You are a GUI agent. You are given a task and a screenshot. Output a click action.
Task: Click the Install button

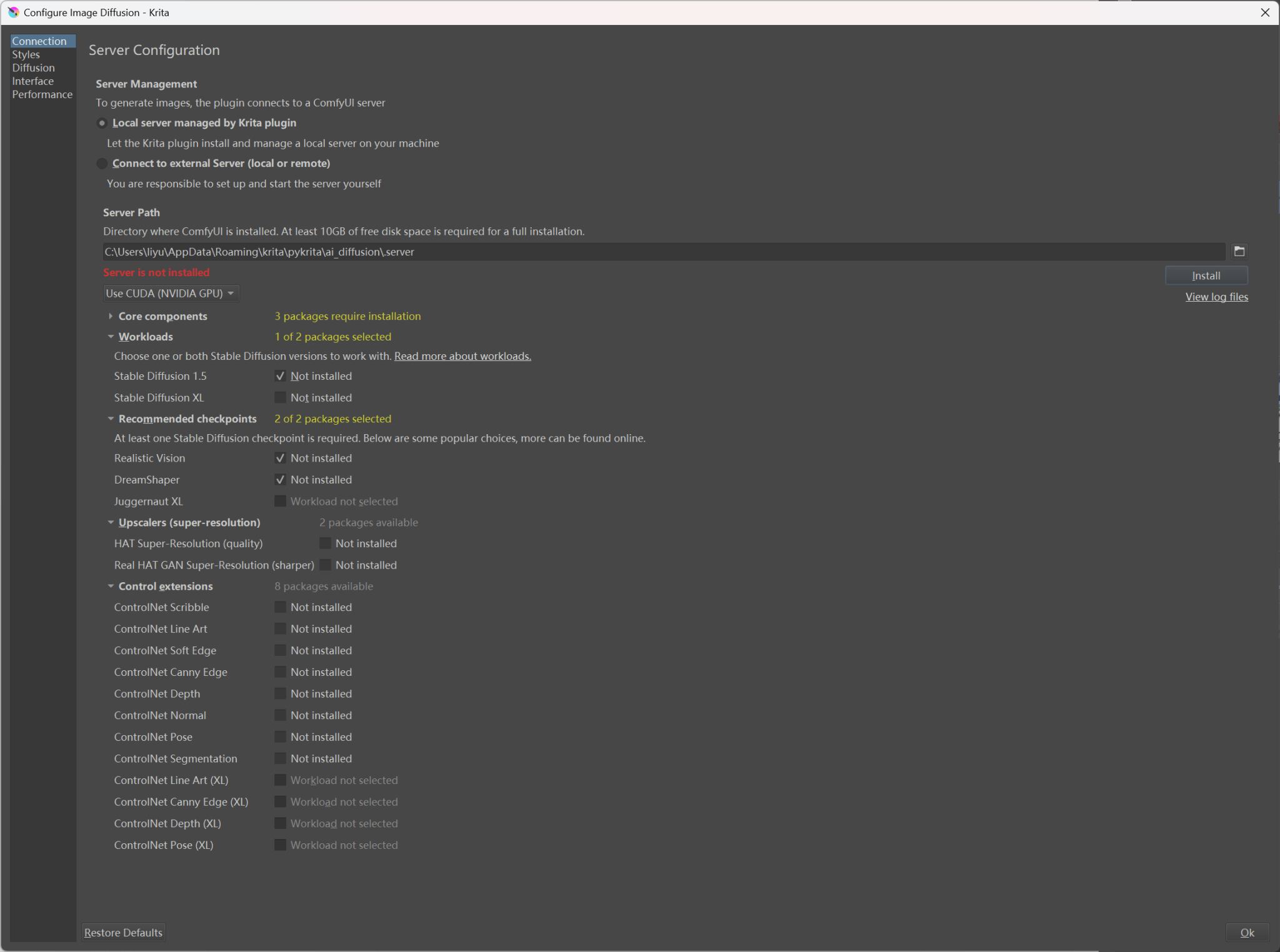pos(1205,275)
